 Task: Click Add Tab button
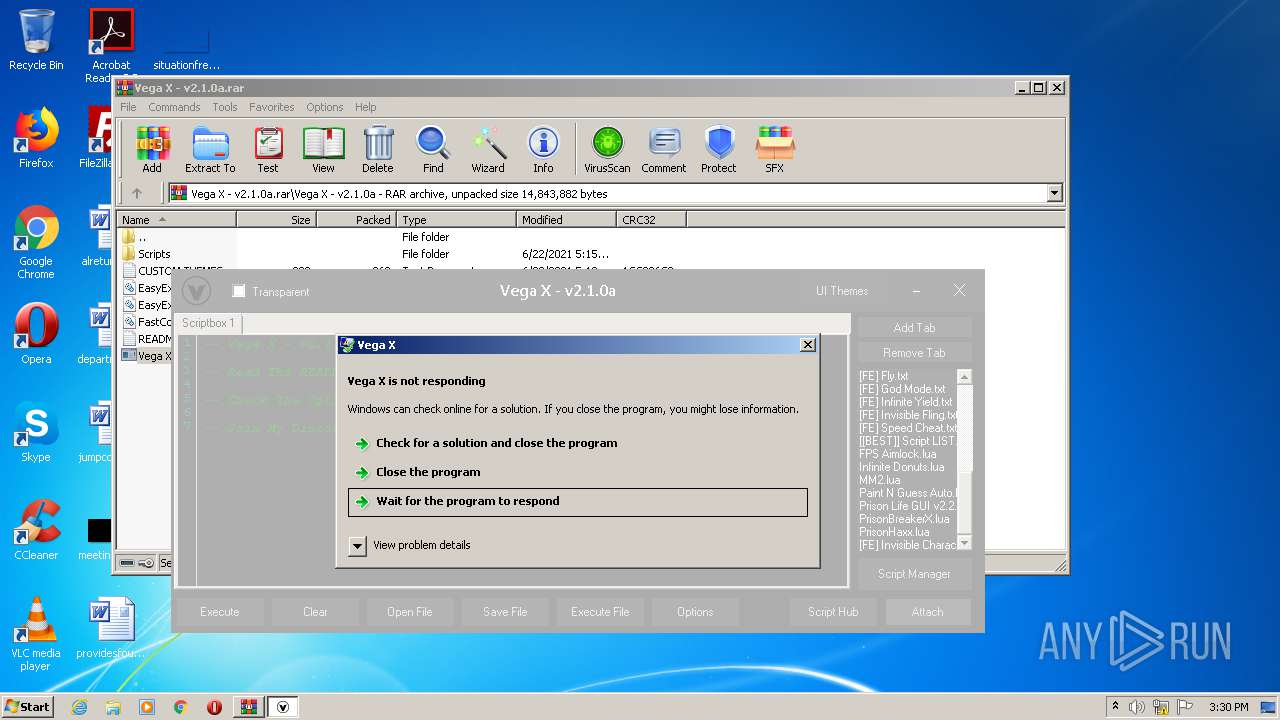click(x=914, y=328)
